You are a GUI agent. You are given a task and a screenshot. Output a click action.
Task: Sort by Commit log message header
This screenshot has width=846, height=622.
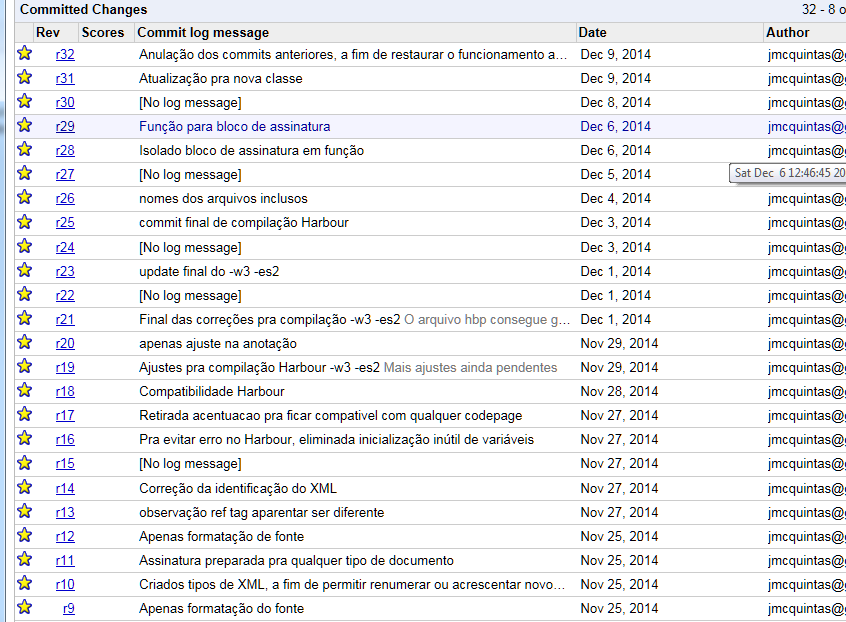(189, 32)
